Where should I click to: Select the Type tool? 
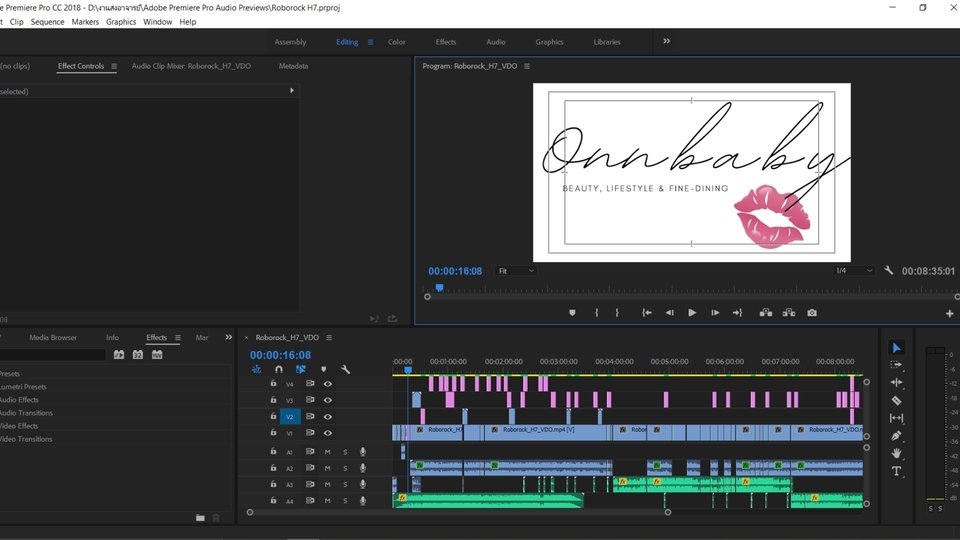pos(896,471)
